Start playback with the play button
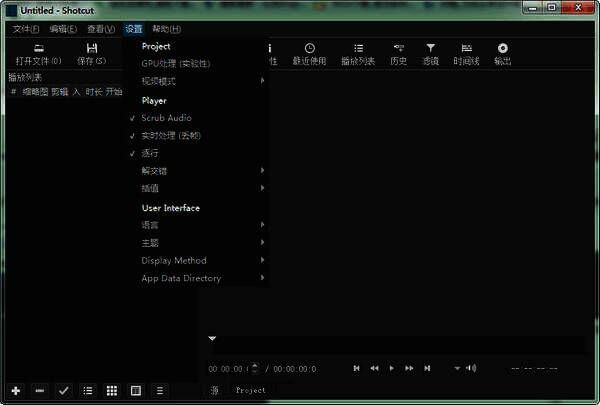This screenshot has width=600, height=405. [391, 368]
